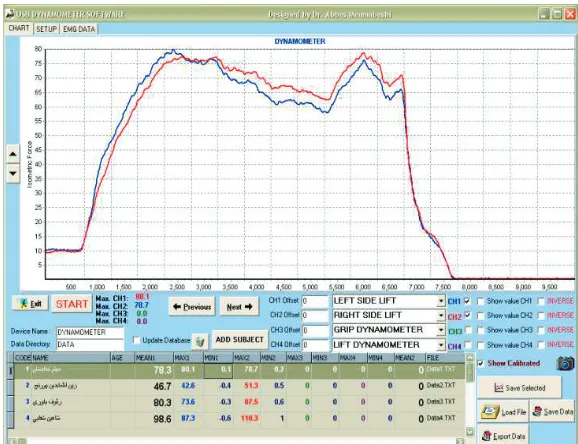Click the camera snapshot icon
The height and width of the screenshot is (444, 578).
pyautogui.click(x=565, y=363)
